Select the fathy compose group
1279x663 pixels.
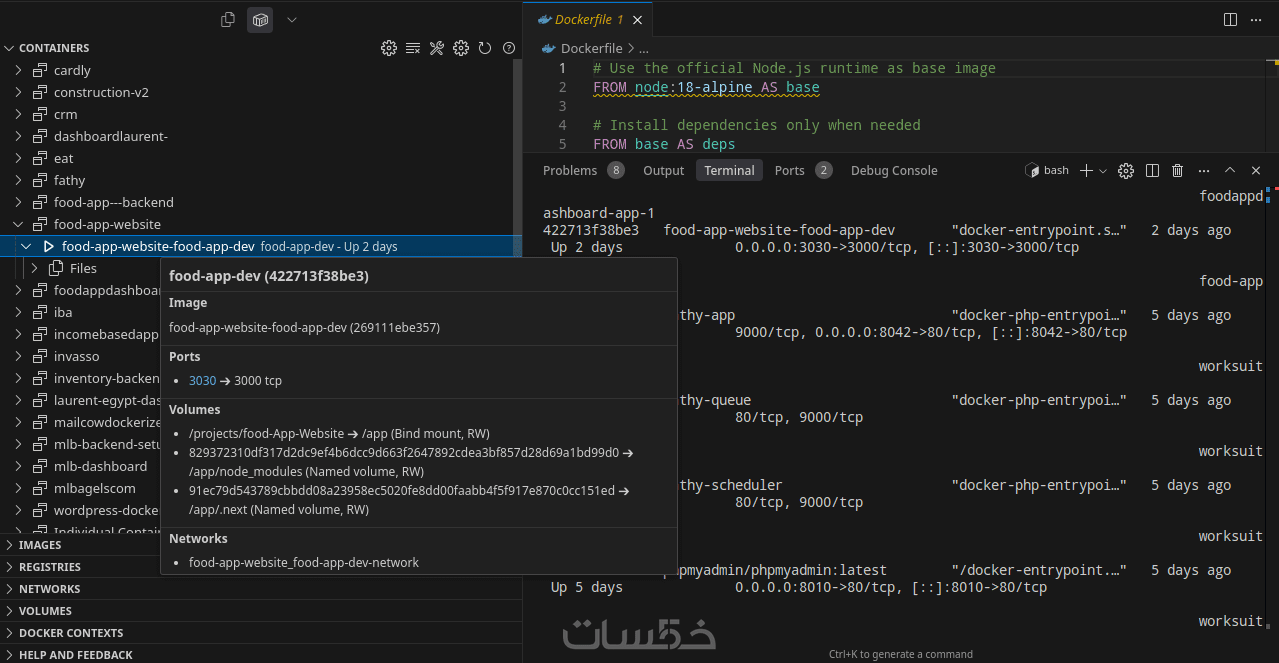click(69, 180)
